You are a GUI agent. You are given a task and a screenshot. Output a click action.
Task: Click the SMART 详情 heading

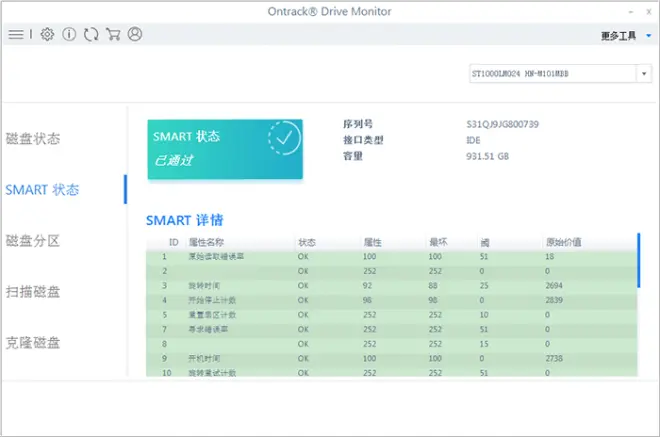184,220
